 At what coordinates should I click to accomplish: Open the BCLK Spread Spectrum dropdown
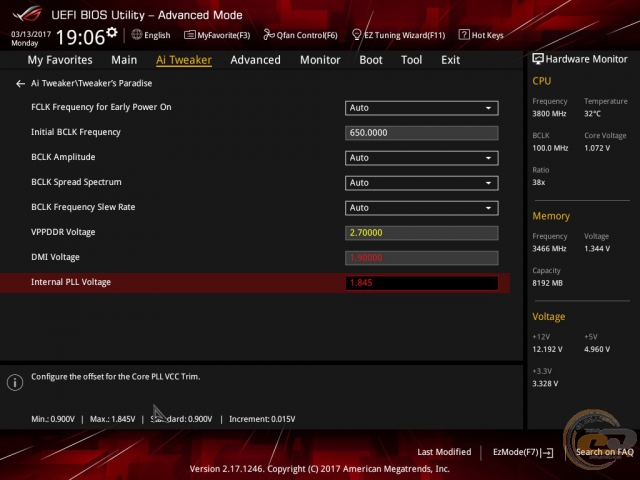click(422, 183)
